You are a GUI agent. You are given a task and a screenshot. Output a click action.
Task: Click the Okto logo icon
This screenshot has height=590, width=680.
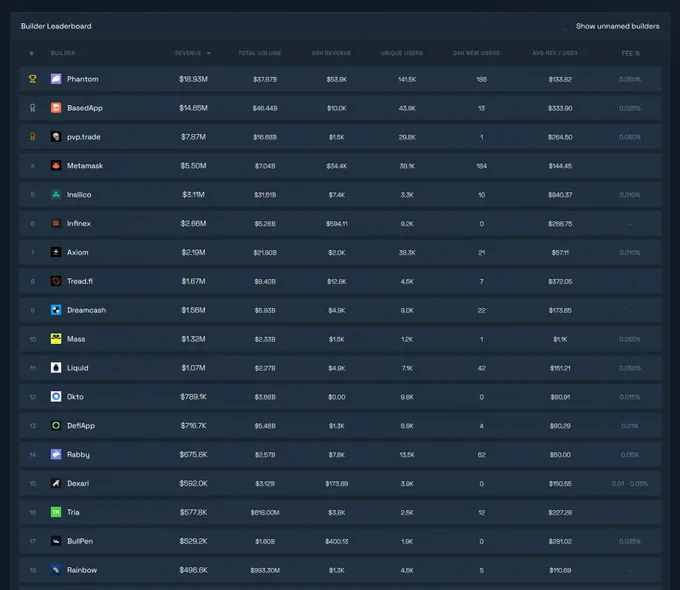tap(56, 397)
